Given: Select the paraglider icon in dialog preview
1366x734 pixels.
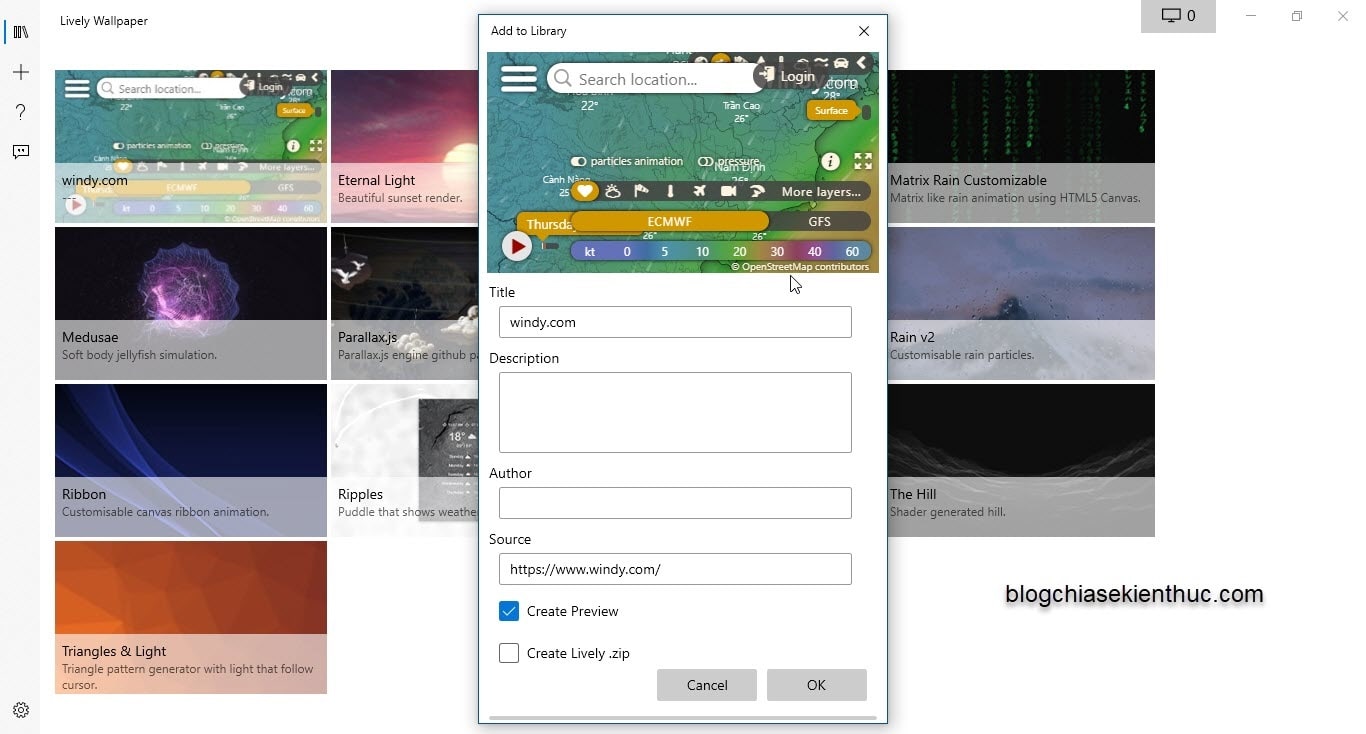Looking at the screenshot, I should pos(757,191).
